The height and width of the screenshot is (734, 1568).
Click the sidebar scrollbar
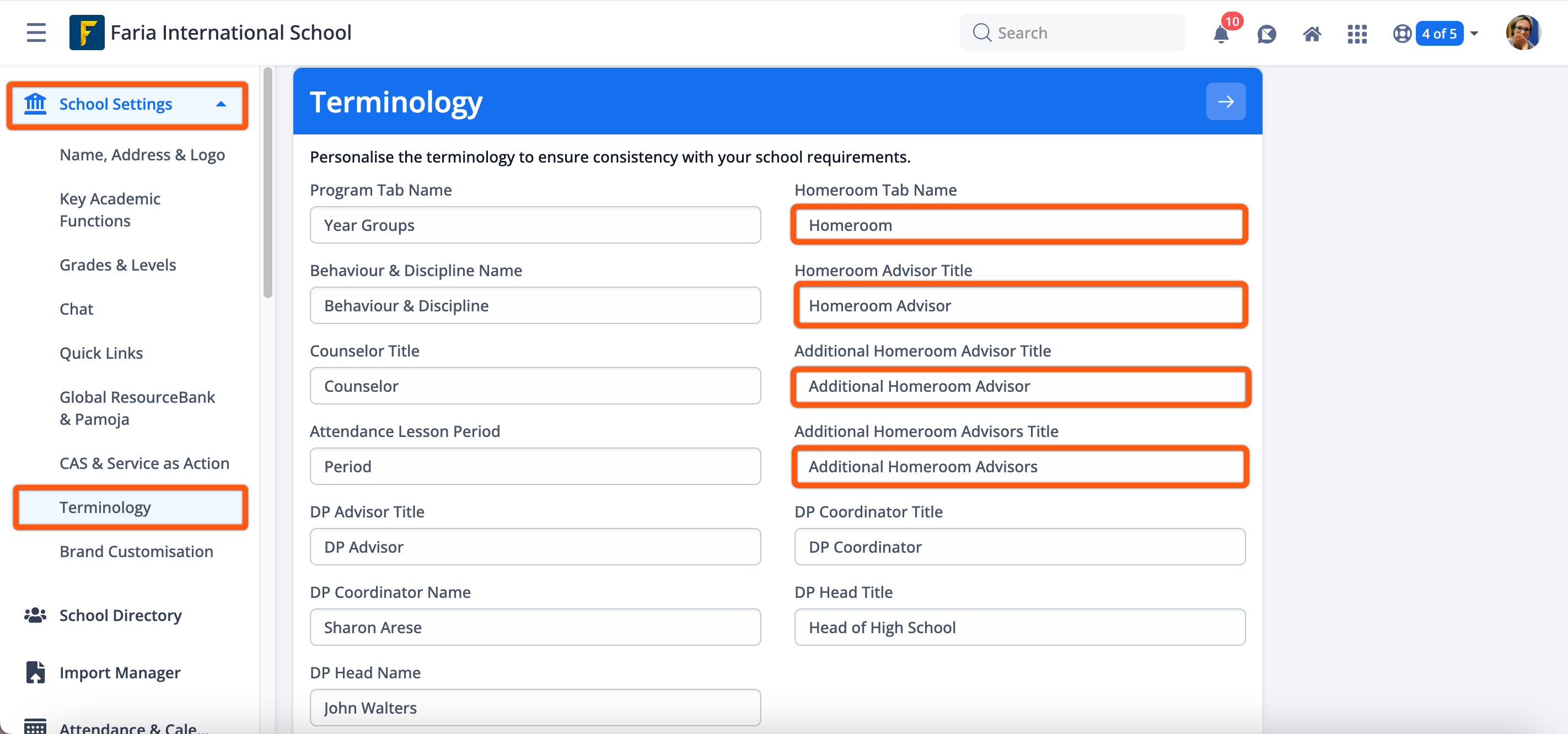pos(268,180)
